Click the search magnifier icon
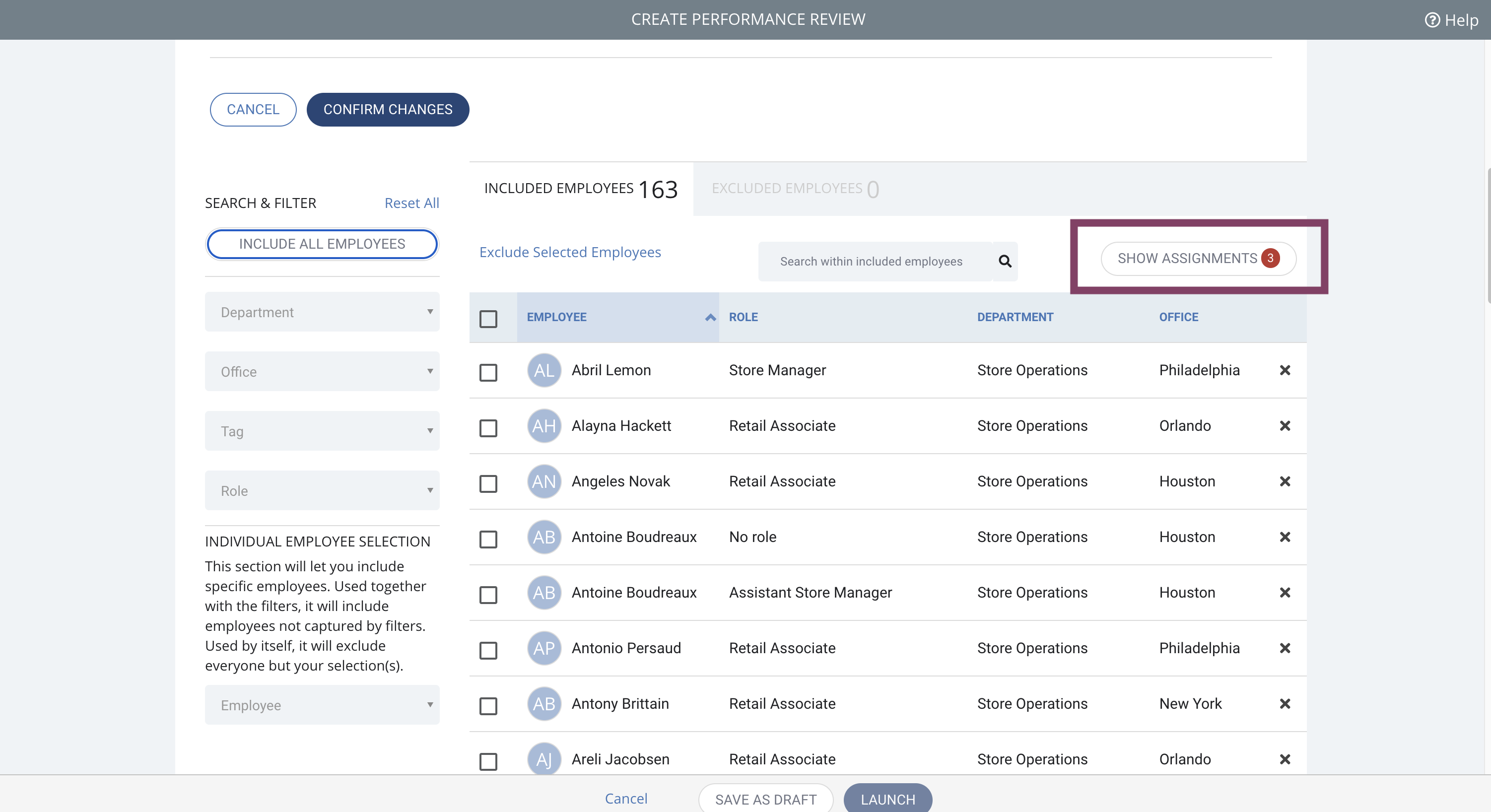This screenshot has width=1491, height=812. pyautogui.click(x=1005, y=261)
